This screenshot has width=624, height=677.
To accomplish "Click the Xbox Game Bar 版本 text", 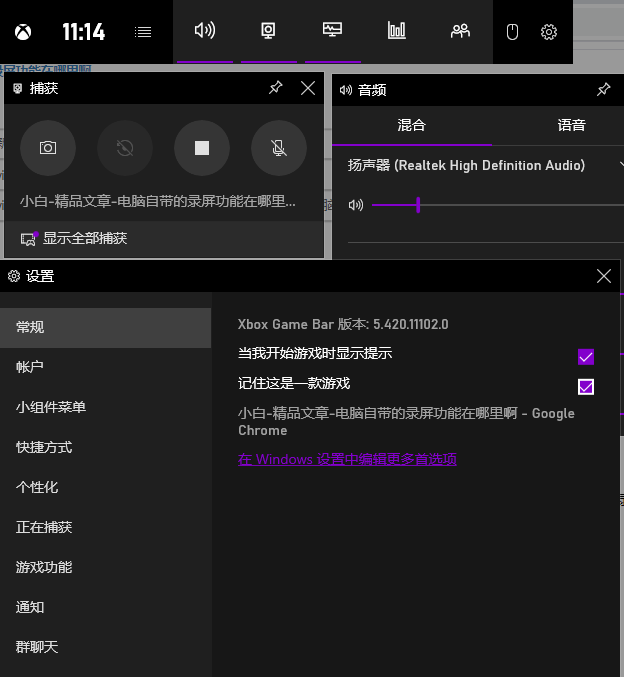I will (x=343, y=324).
